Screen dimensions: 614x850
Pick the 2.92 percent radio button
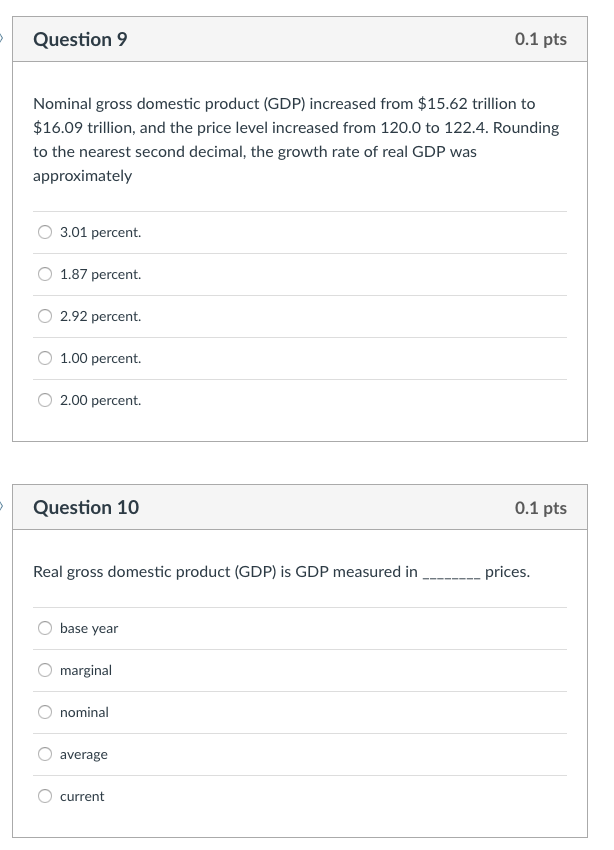45,316
